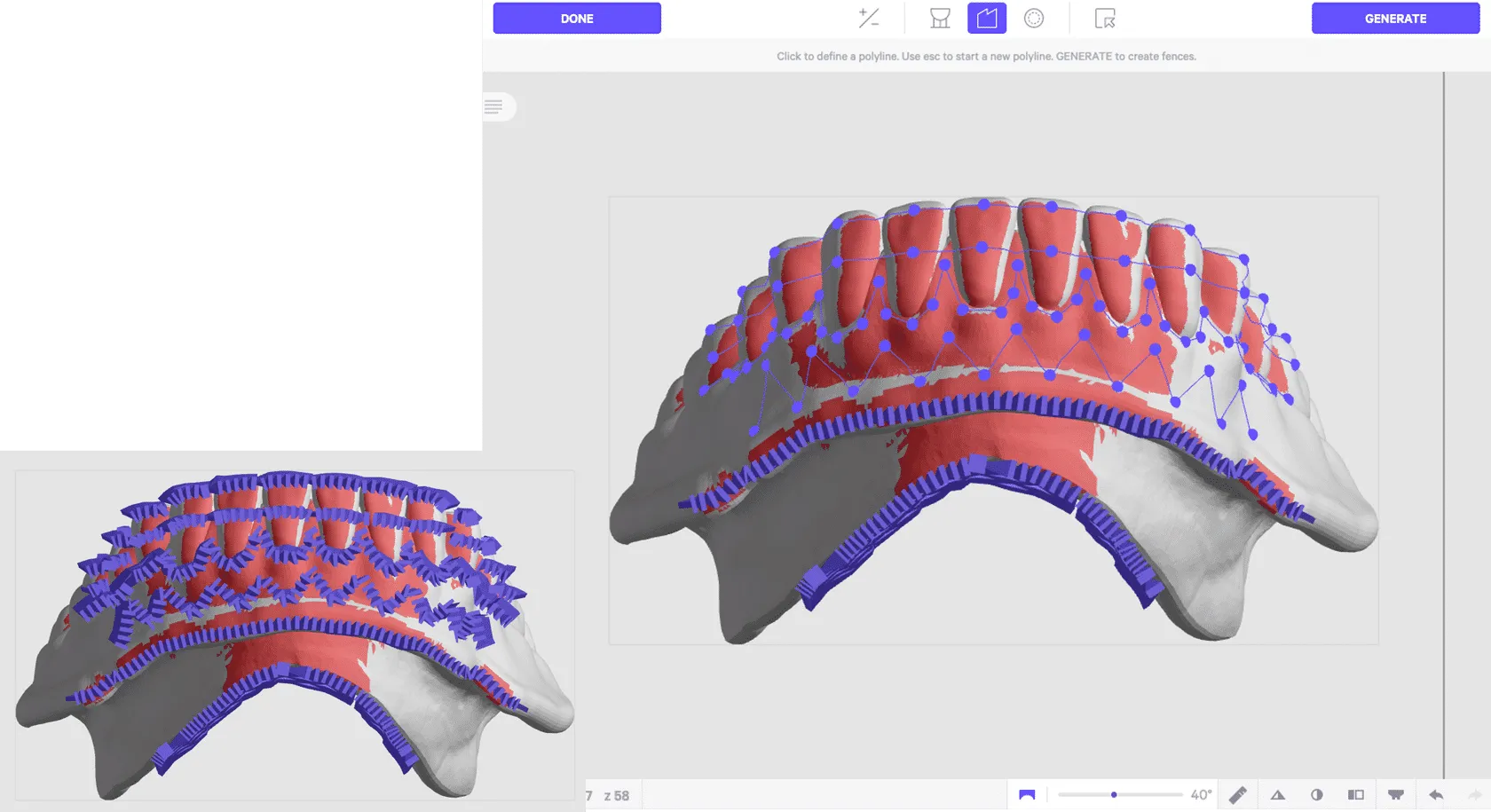The width and height of the screenshot is (1491, 812).
Task: Click the redo arrow
Action: [1474, 795]
